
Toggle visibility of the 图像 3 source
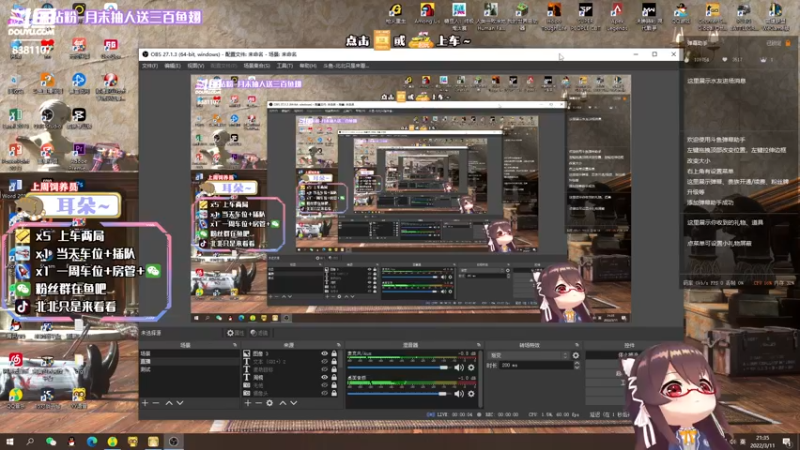[324, 353]
